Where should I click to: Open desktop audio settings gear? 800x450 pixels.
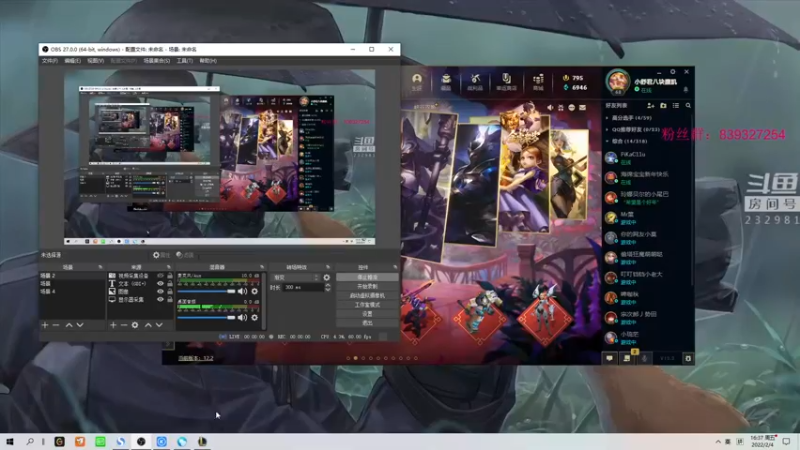(255, 317)
